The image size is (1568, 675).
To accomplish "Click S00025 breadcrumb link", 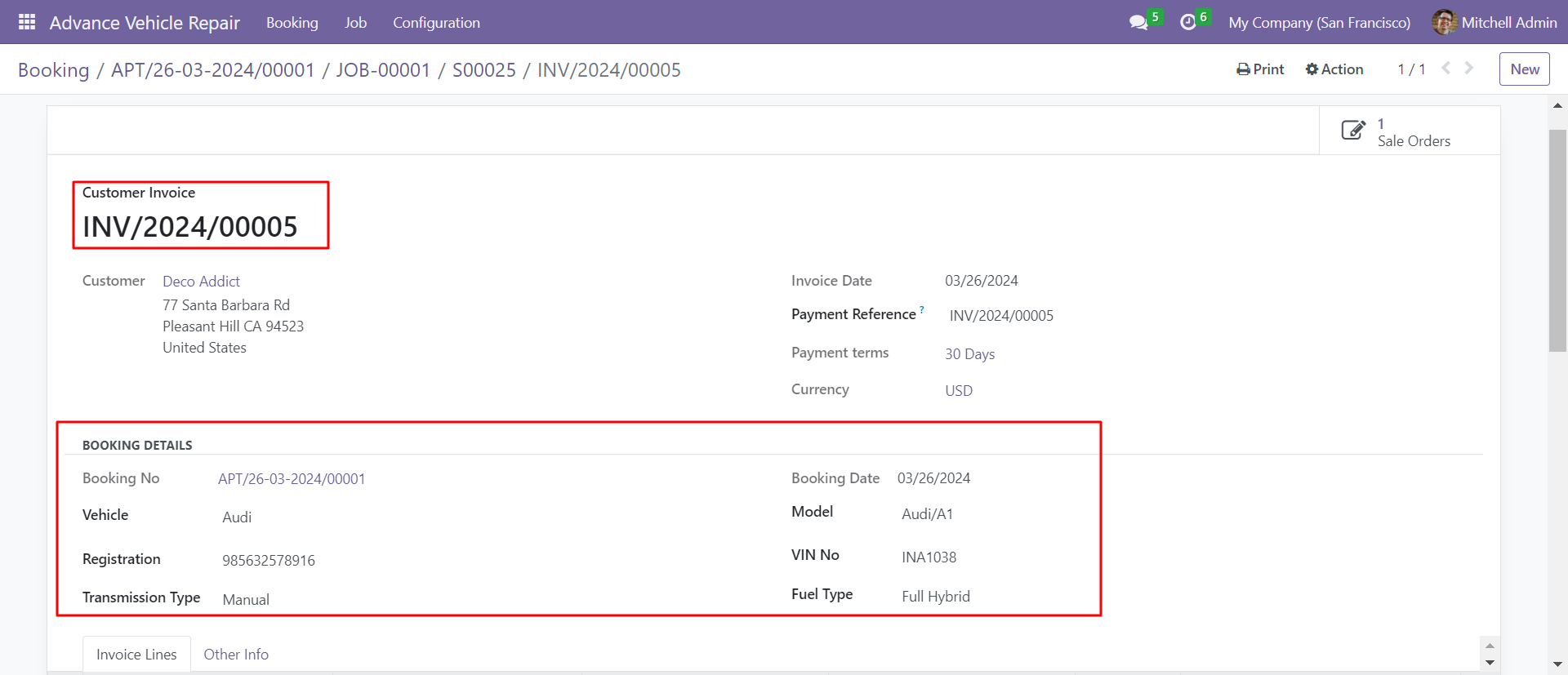I will tap(484, 70).
